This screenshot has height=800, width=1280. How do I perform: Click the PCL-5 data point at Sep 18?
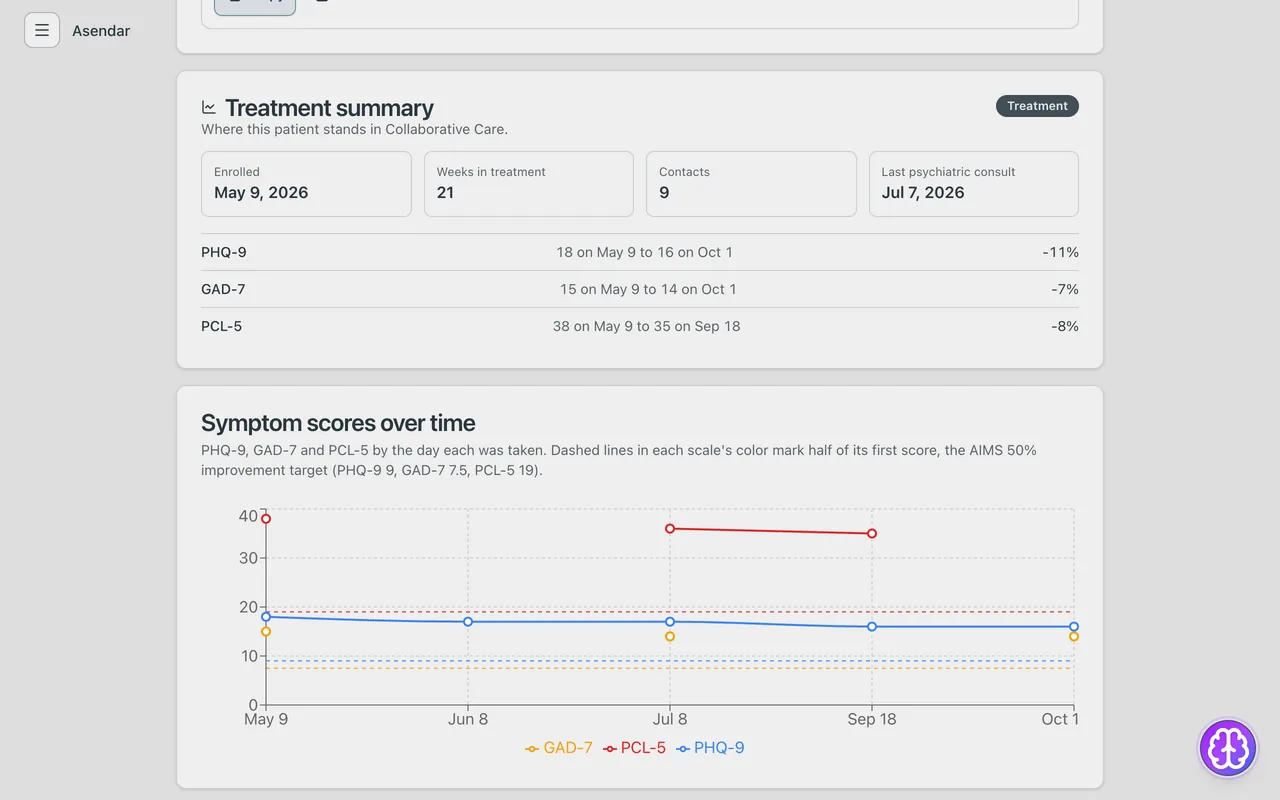coord(872,533)
